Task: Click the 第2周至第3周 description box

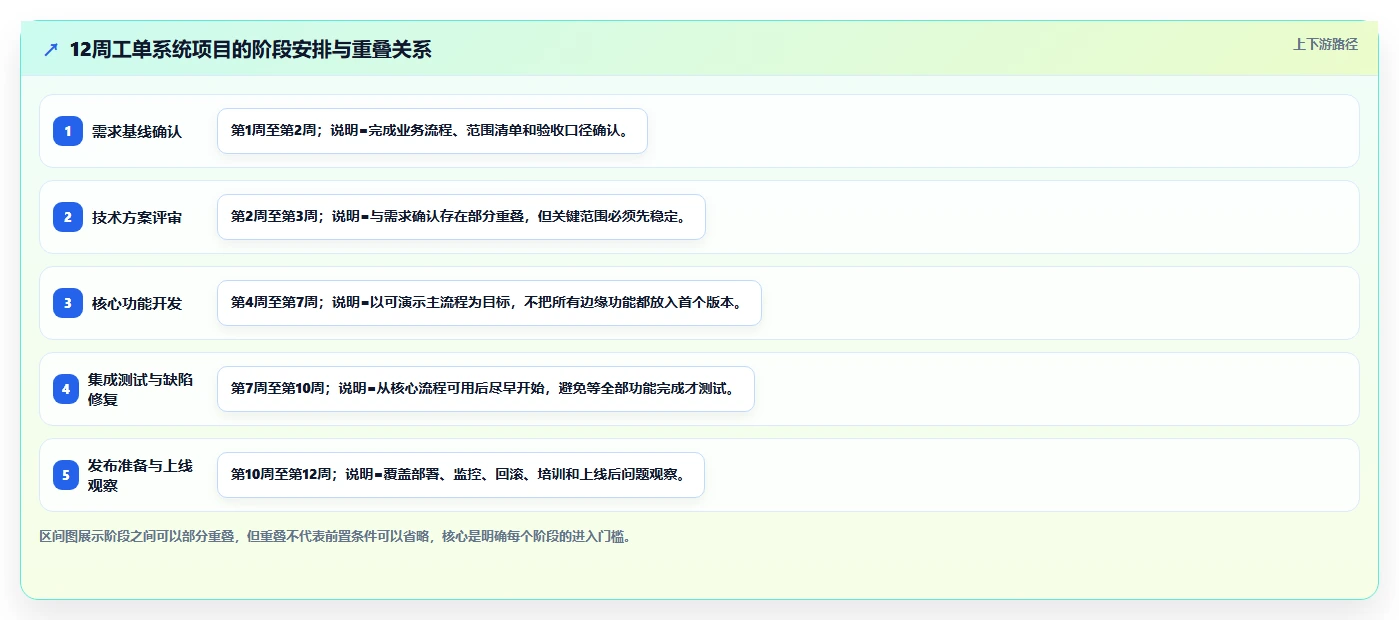Action: (x=461, y=217)
